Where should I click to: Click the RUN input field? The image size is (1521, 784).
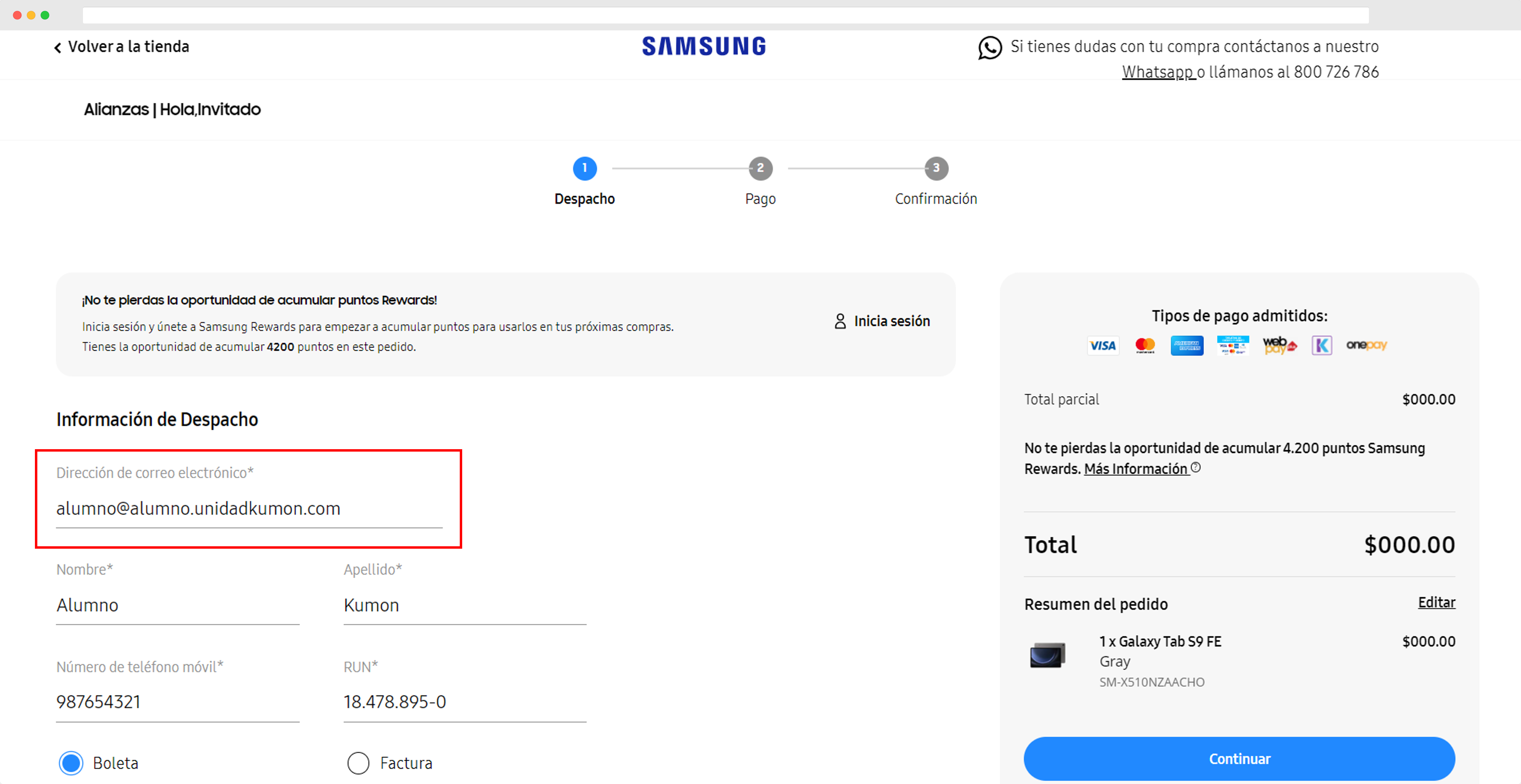465,702
